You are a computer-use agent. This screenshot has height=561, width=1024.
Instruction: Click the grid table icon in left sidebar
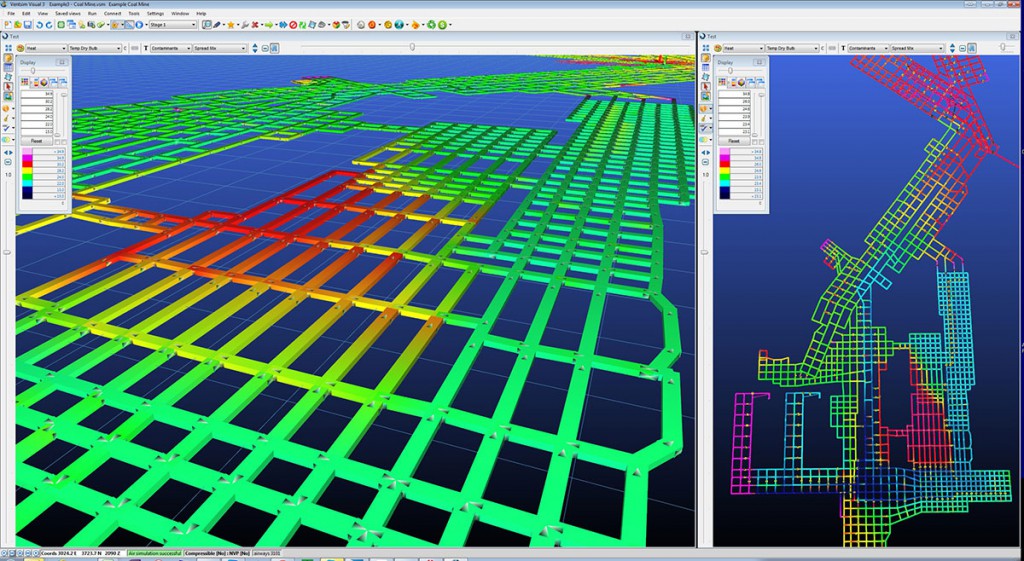pyautogui.click(x=8, y=67)
